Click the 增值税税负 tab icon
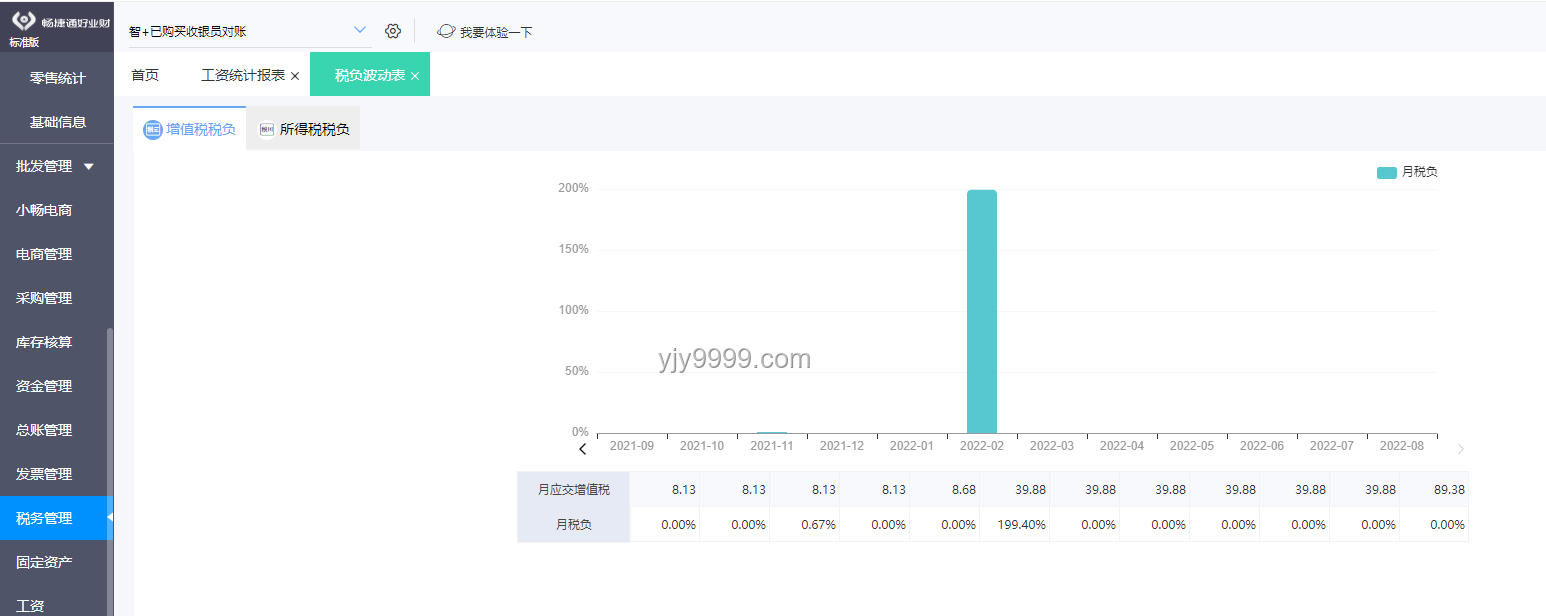Screen dimensions: 1546x616 tap(152, 130)
